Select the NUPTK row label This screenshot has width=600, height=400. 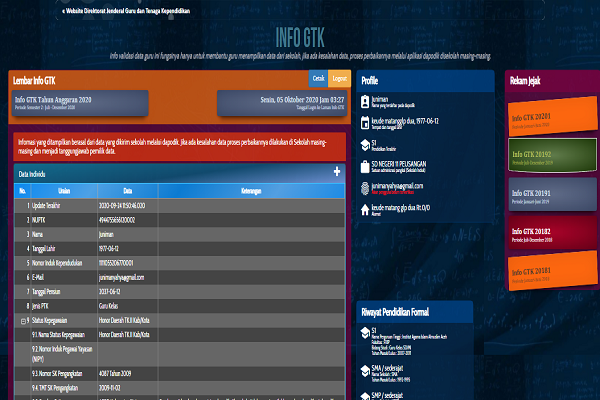(39, 220)
